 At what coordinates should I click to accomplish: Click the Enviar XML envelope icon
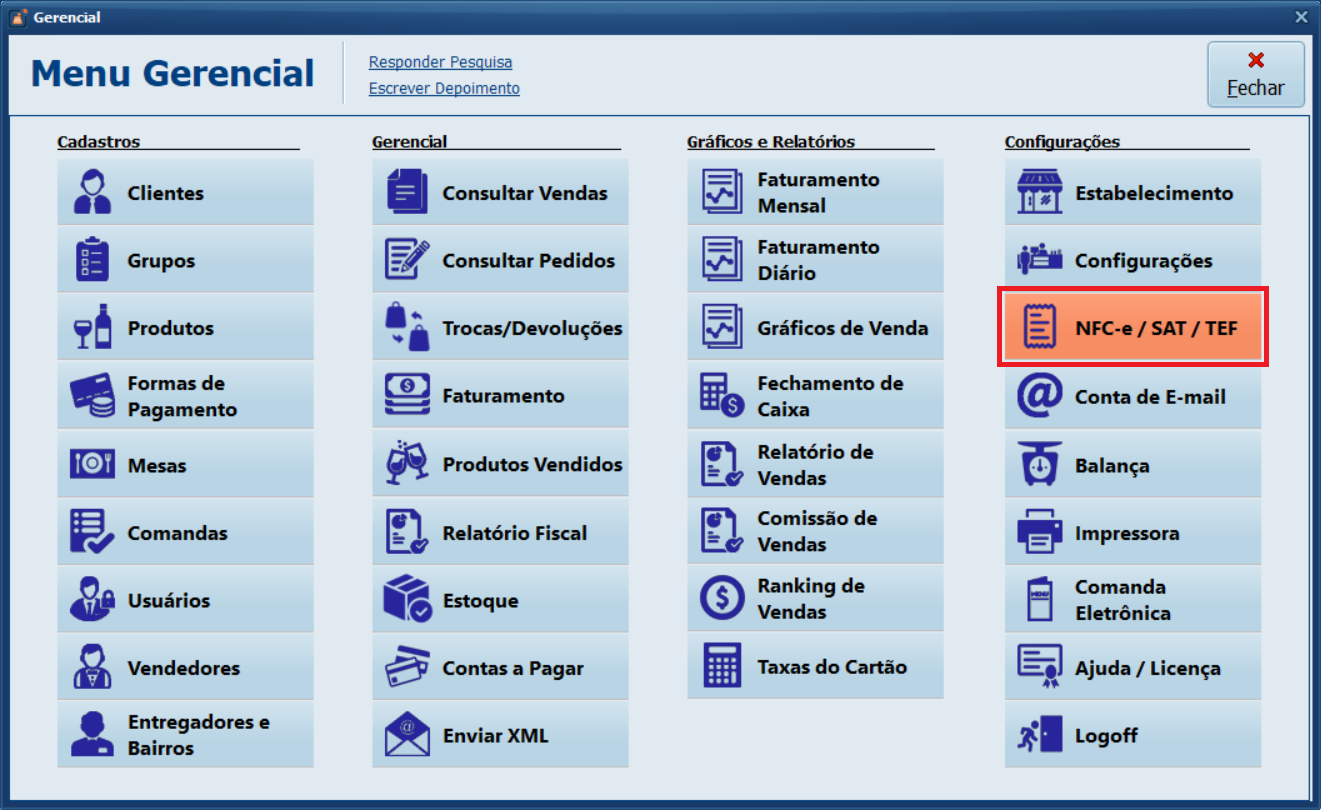pyautogui.click(x=407, y=736)
